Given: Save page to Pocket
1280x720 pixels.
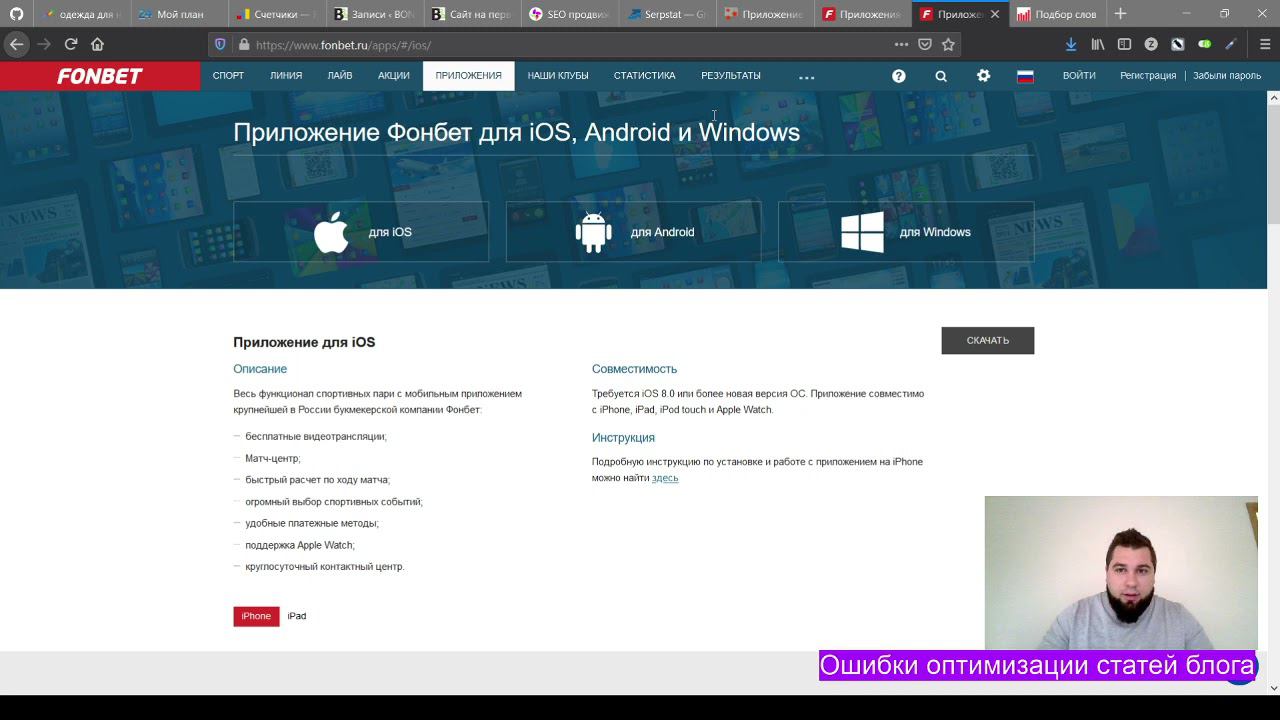Looking at the screenshot, I should (x=925, y=44).
